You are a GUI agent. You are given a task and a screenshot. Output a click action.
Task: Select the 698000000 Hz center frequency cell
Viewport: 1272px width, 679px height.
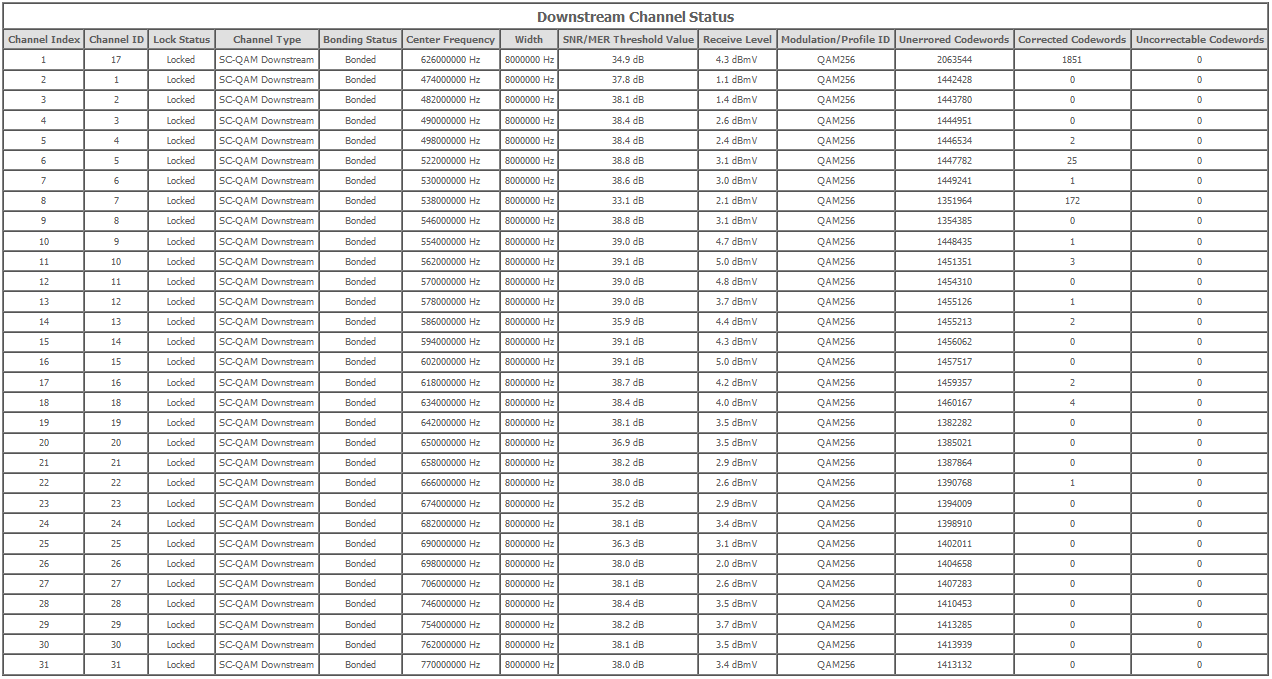click(x=450, y=564)
